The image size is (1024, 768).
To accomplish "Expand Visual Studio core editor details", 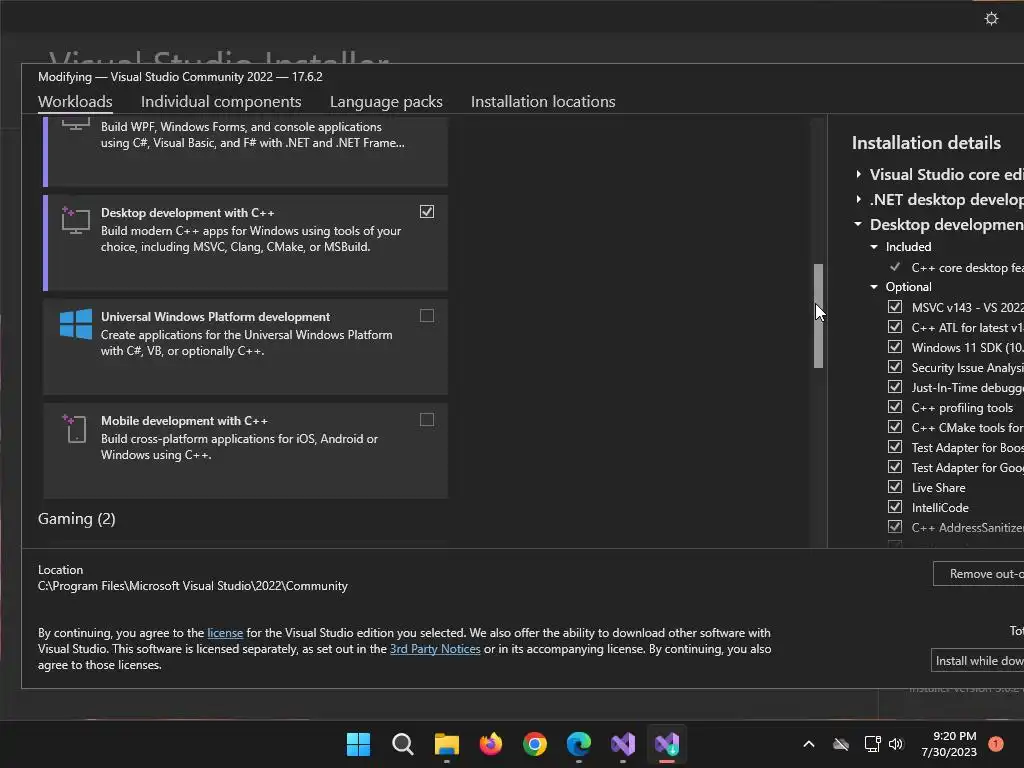I will [859, 174].
